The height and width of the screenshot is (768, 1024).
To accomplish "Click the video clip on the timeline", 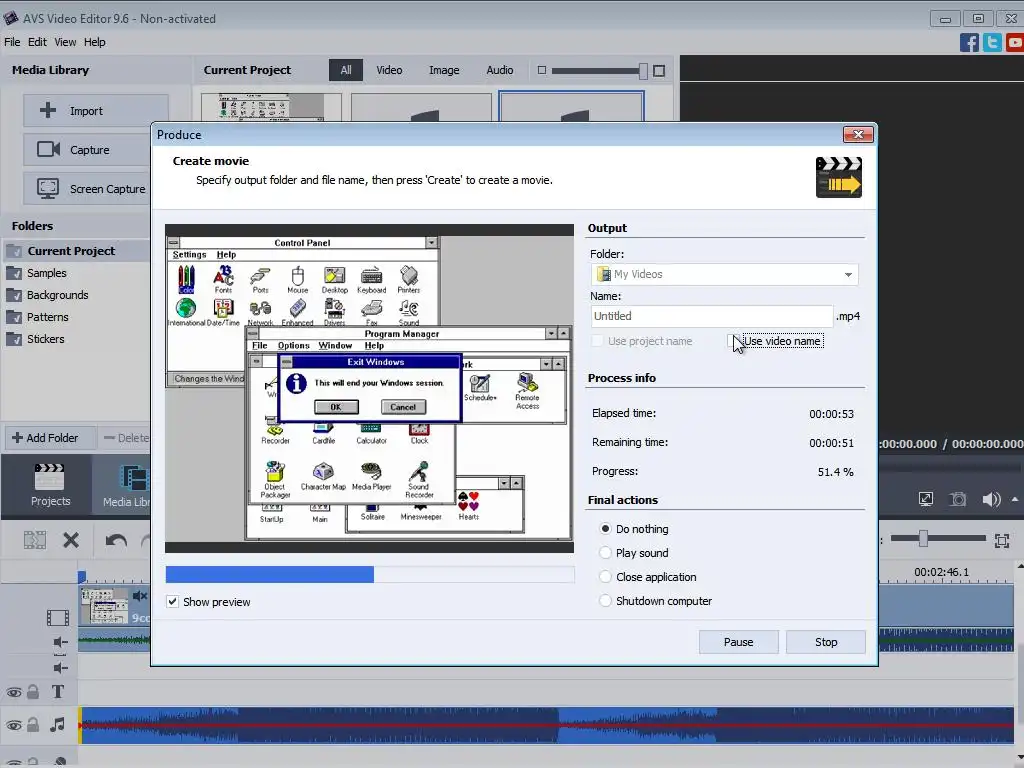I will [x=114, y=606].
